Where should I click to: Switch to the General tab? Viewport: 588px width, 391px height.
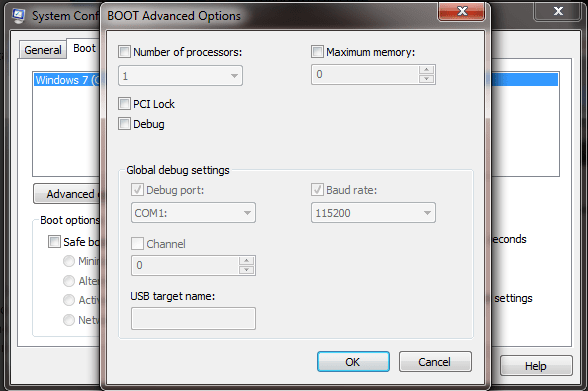point(43,50)
